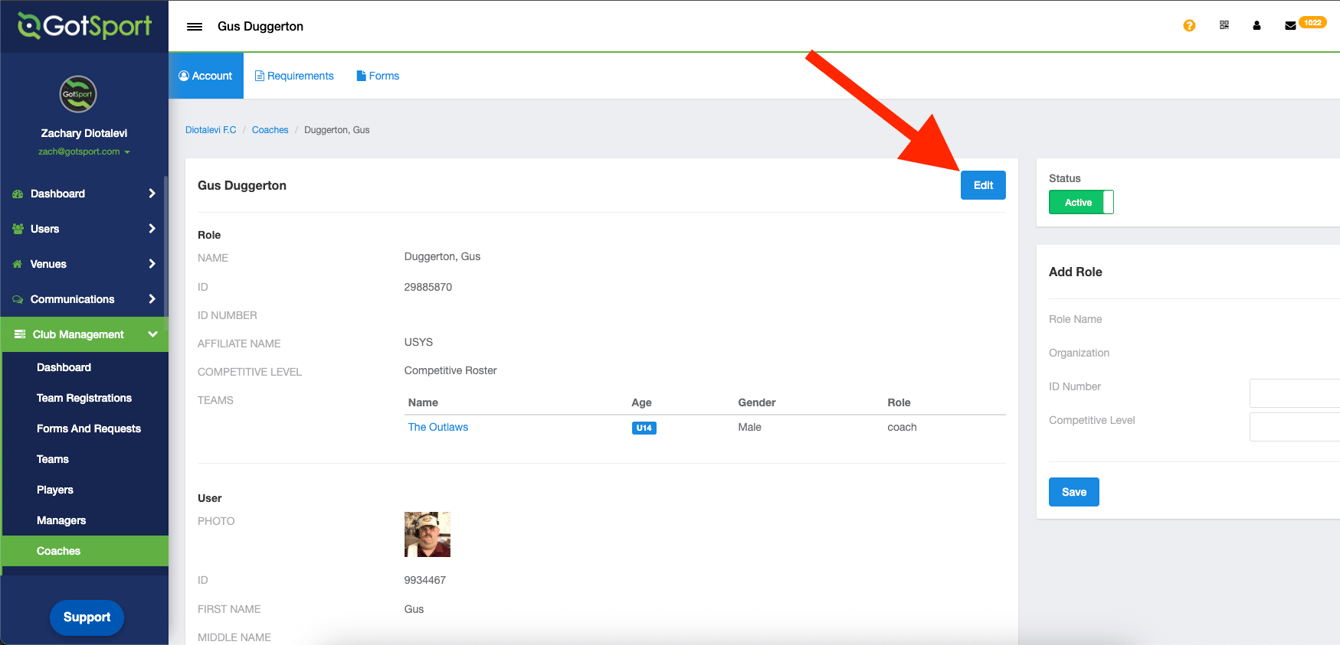The width and height of the screenshot is (1340, 645).
Task: Click Zachary Diotalevi username in sidebar
Action: click(x=84, y=133)
